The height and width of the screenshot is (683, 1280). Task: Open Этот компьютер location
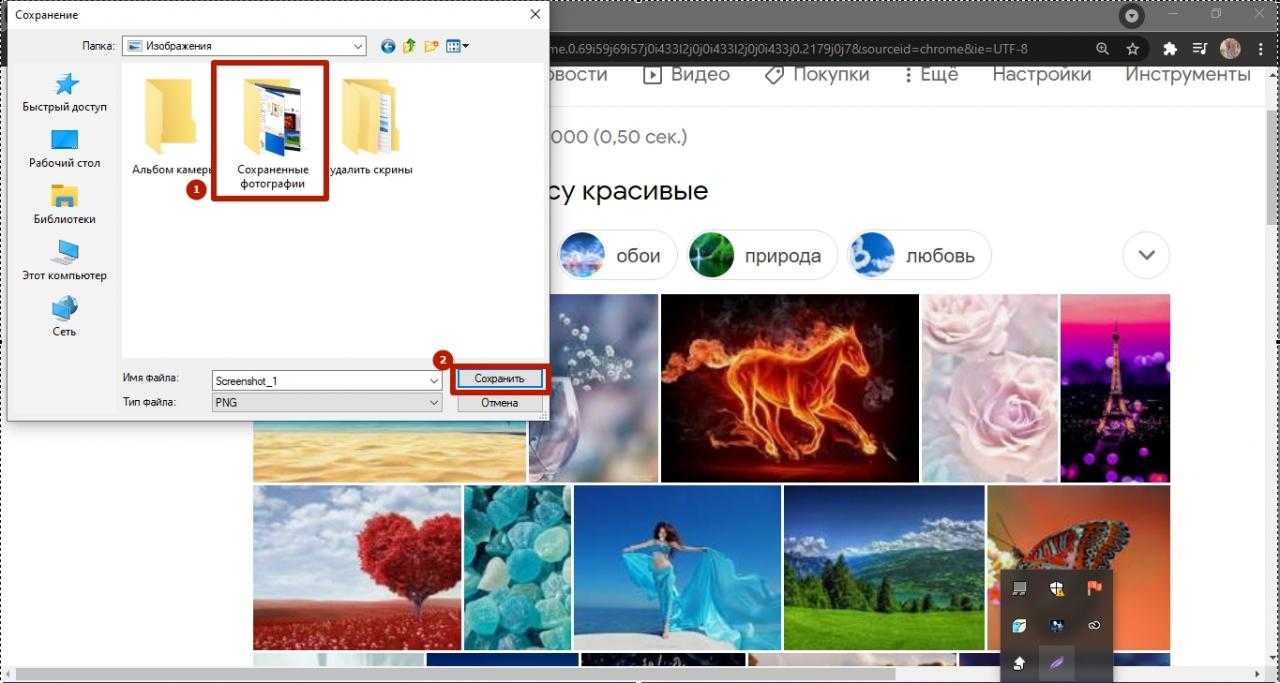pos(65,260)
